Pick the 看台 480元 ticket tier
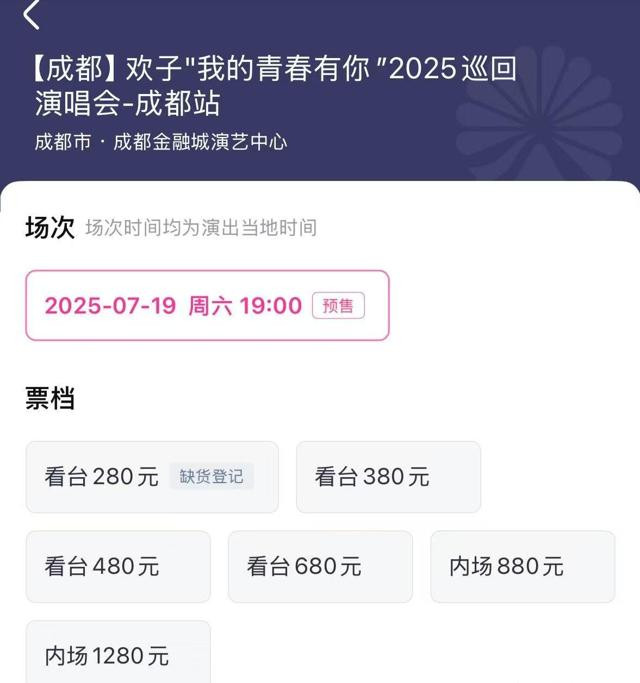 point(118,566)
